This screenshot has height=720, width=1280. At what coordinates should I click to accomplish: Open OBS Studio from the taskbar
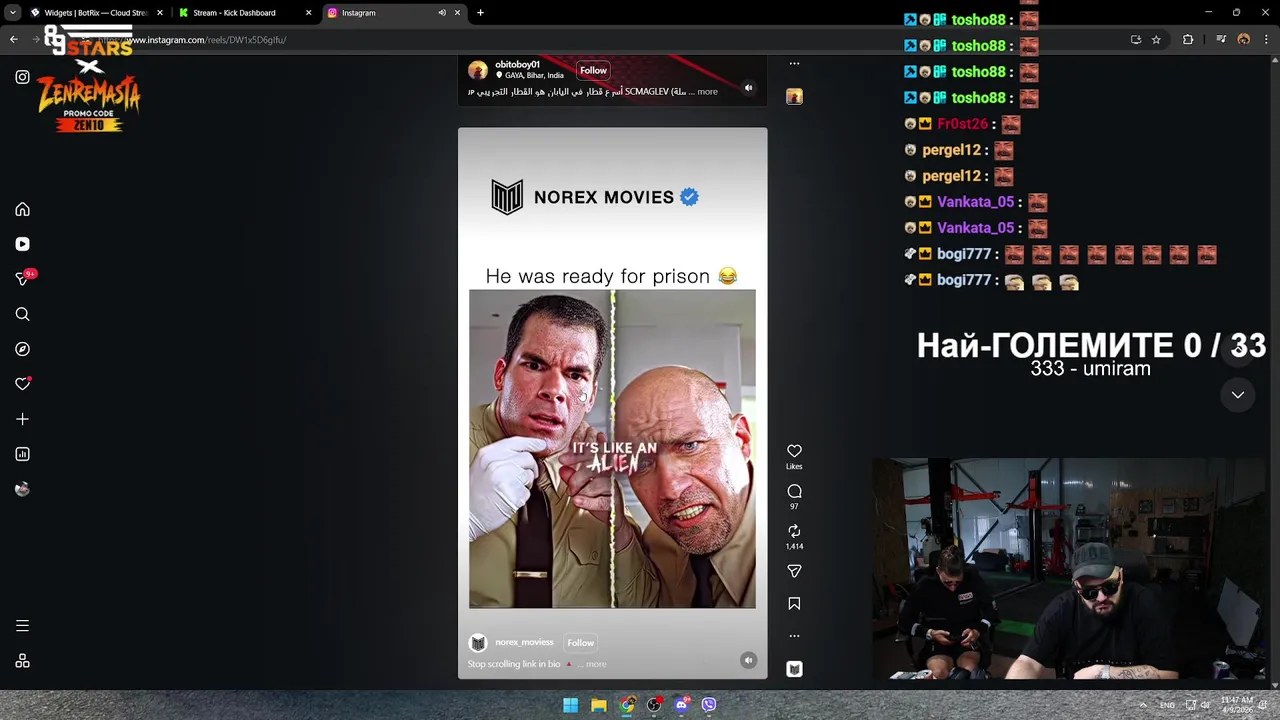(654, 705)
